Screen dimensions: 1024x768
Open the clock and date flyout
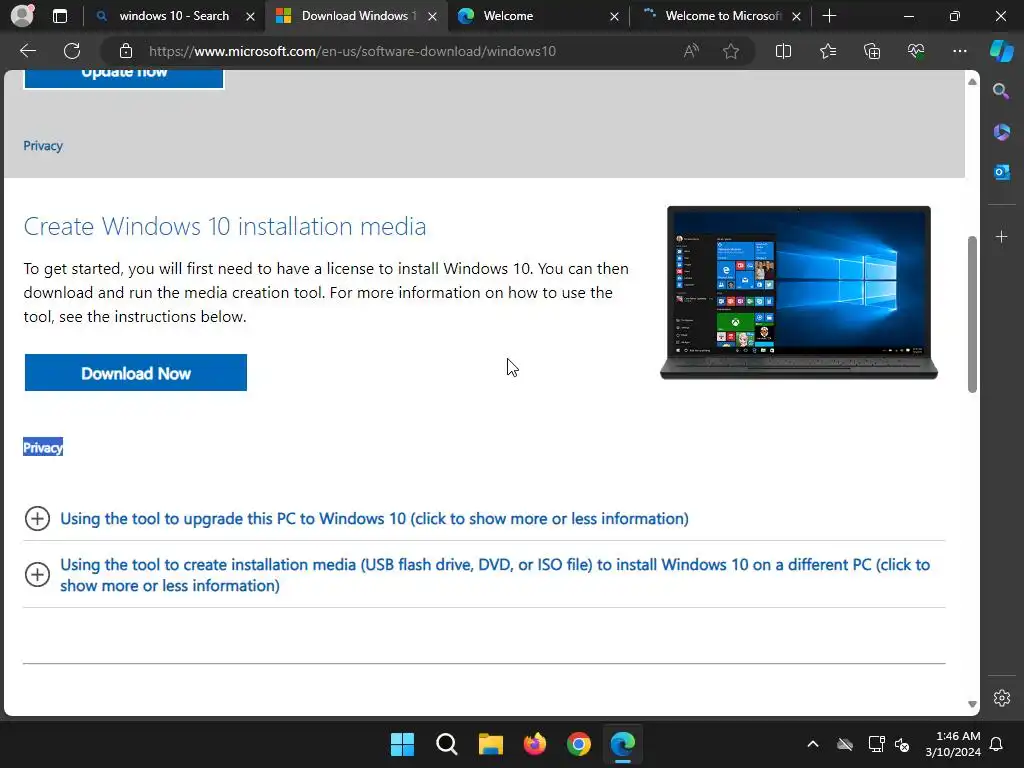tap(953, 744)
